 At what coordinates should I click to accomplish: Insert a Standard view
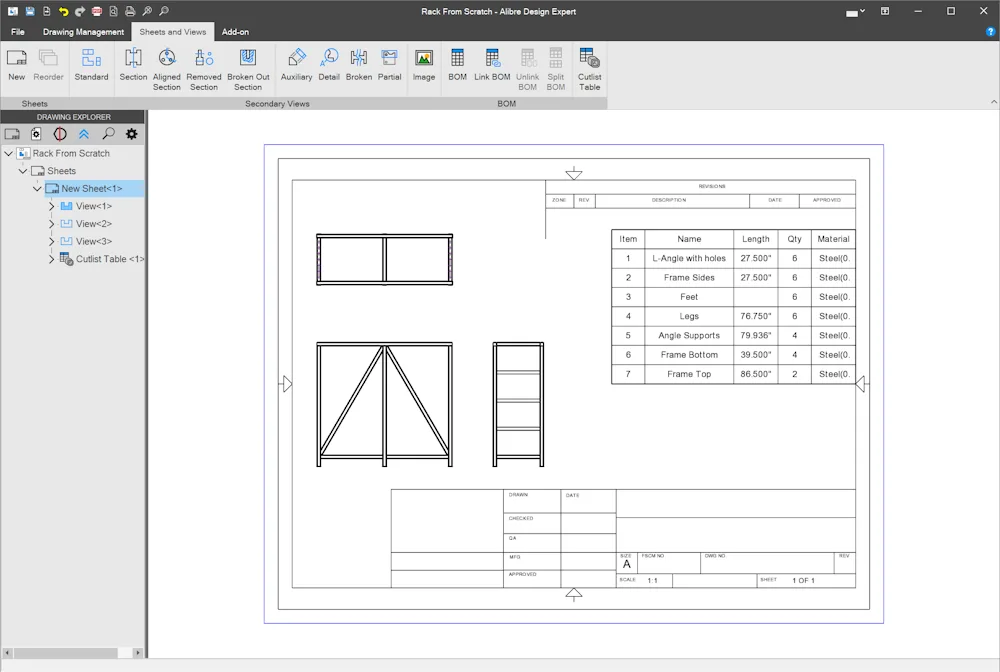(x=91, y=65)
